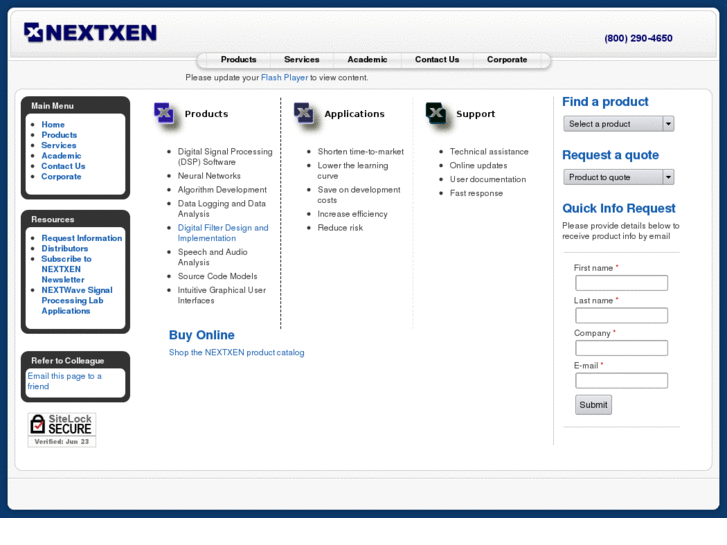Image resolution: width=727 pixels, height=545 pixels.
Task: Click the User documentation item
Action: [488, 180]
